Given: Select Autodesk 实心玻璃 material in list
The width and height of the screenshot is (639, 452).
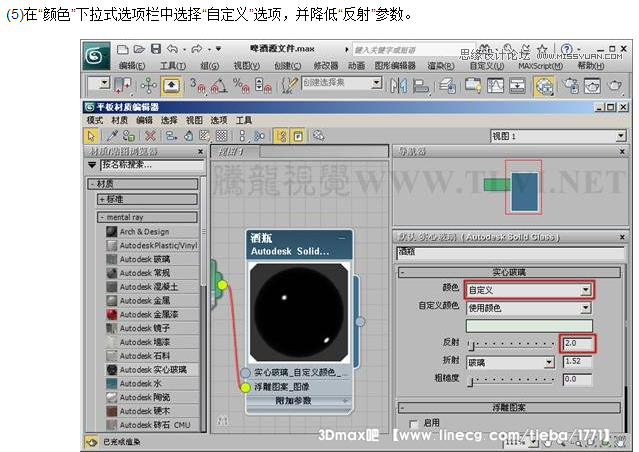Looking at the screenshot, I should tap(152, 370).
